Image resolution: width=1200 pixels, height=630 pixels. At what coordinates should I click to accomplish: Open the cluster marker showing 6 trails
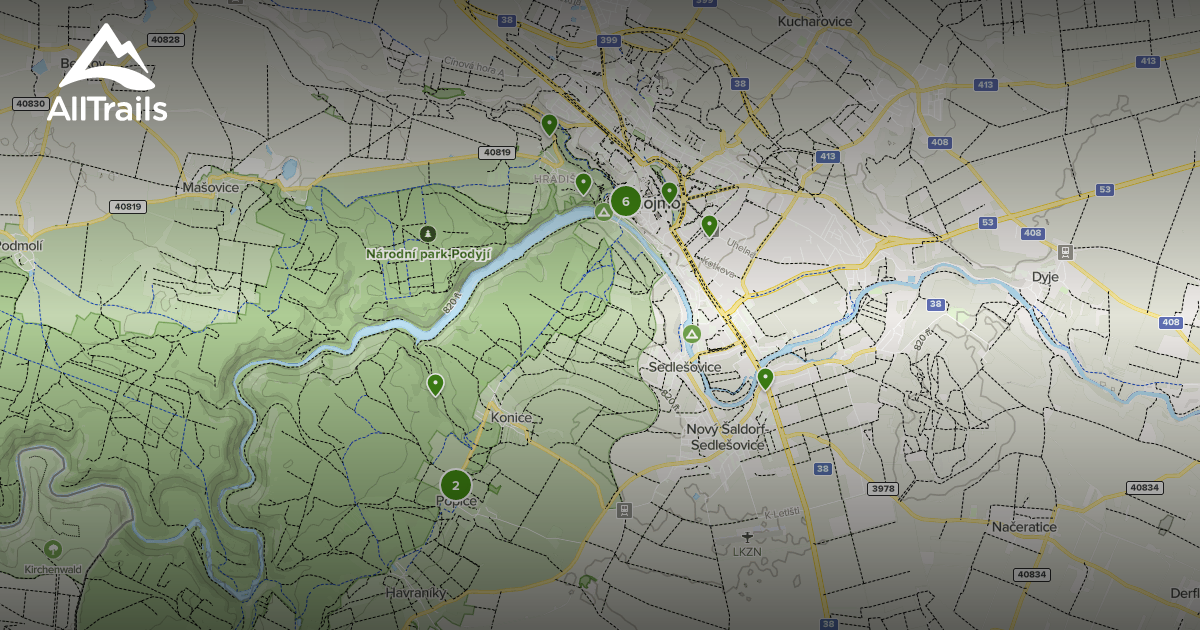point(626,202)
